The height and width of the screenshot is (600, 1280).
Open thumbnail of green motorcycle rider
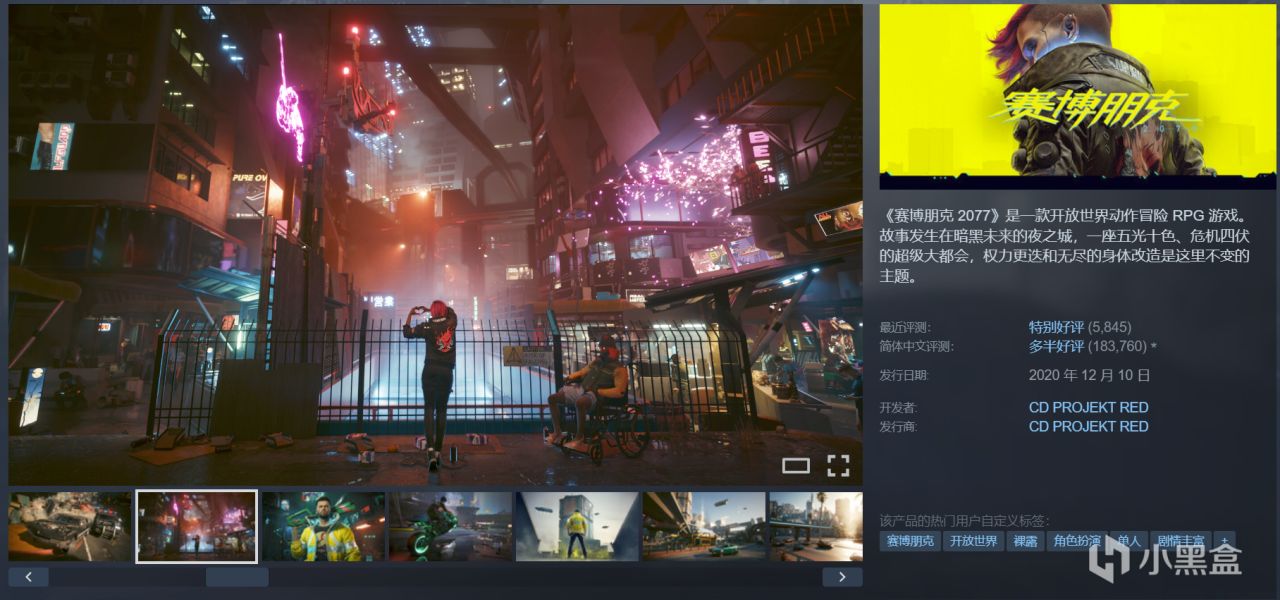(x=450, y=526)
